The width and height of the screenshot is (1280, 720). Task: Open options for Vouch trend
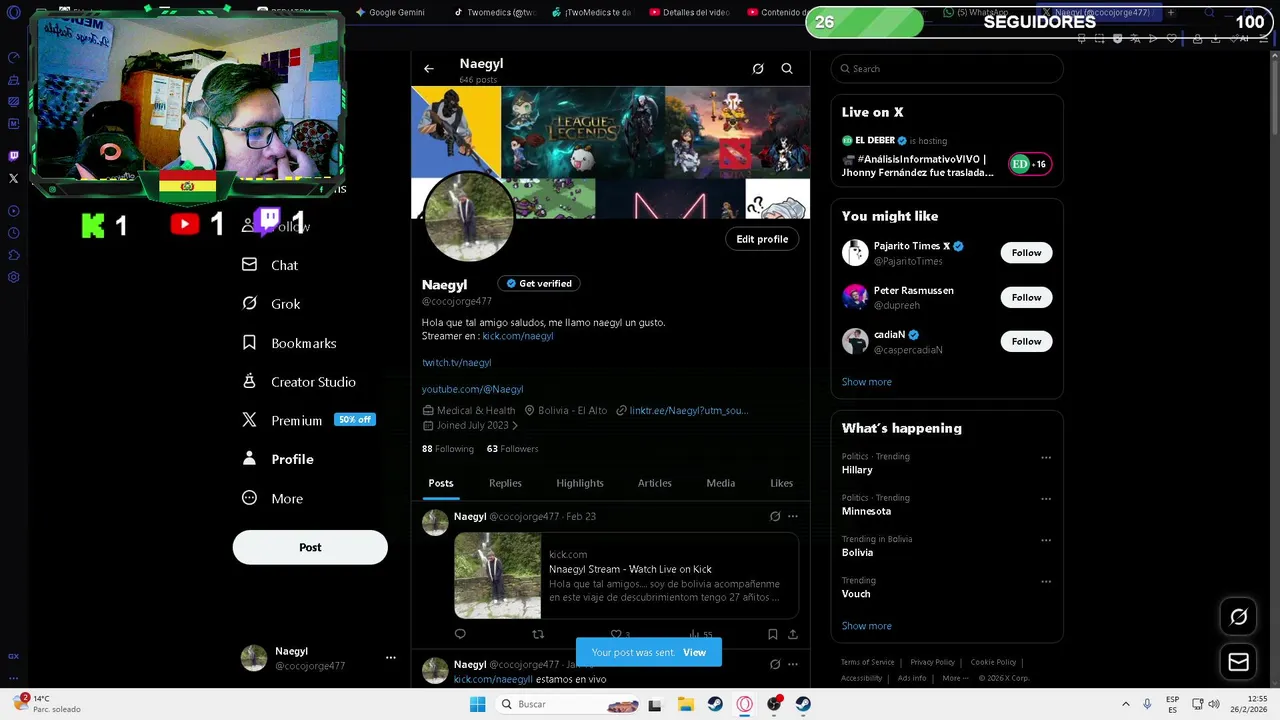click(x=1046, y=582)
